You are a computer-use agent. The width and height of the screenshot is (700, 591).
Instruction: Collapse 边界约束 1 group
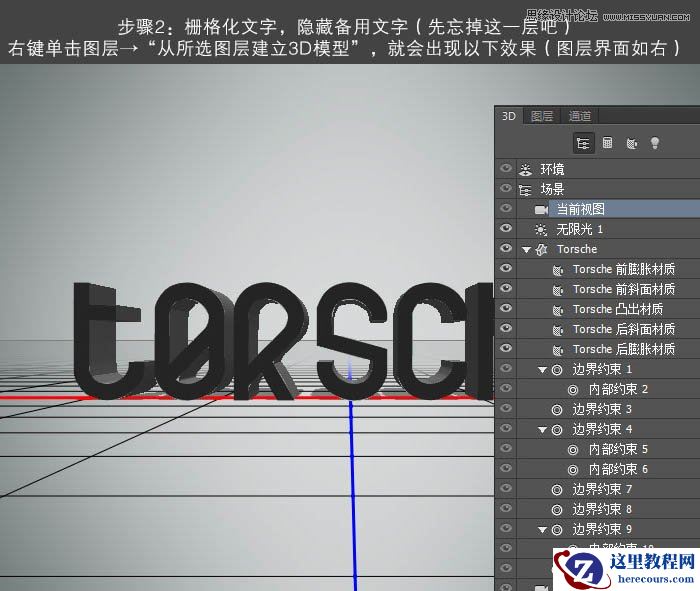point(542,370)
